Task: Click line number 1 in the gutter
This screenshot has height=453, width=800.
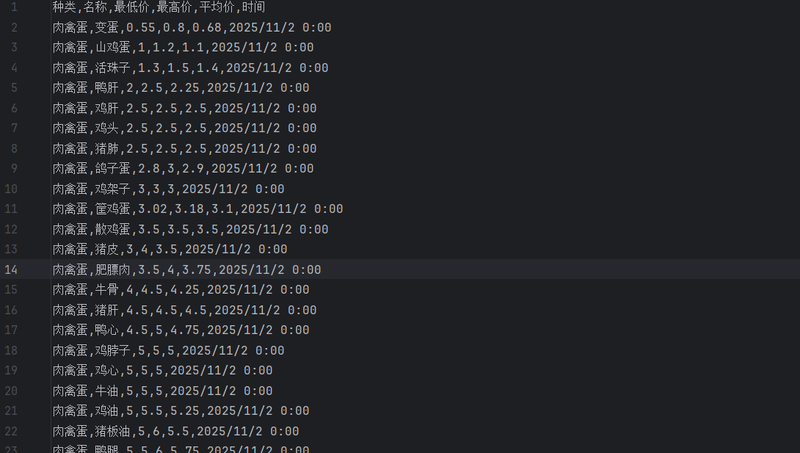Action: [x=14, y=7]
